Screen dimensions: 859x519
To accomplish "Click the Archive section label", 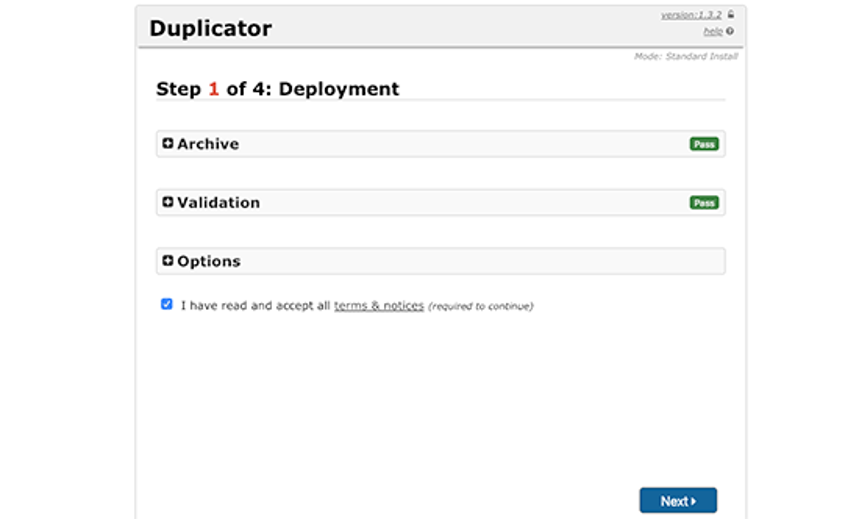I will click(x=208, y=144).
